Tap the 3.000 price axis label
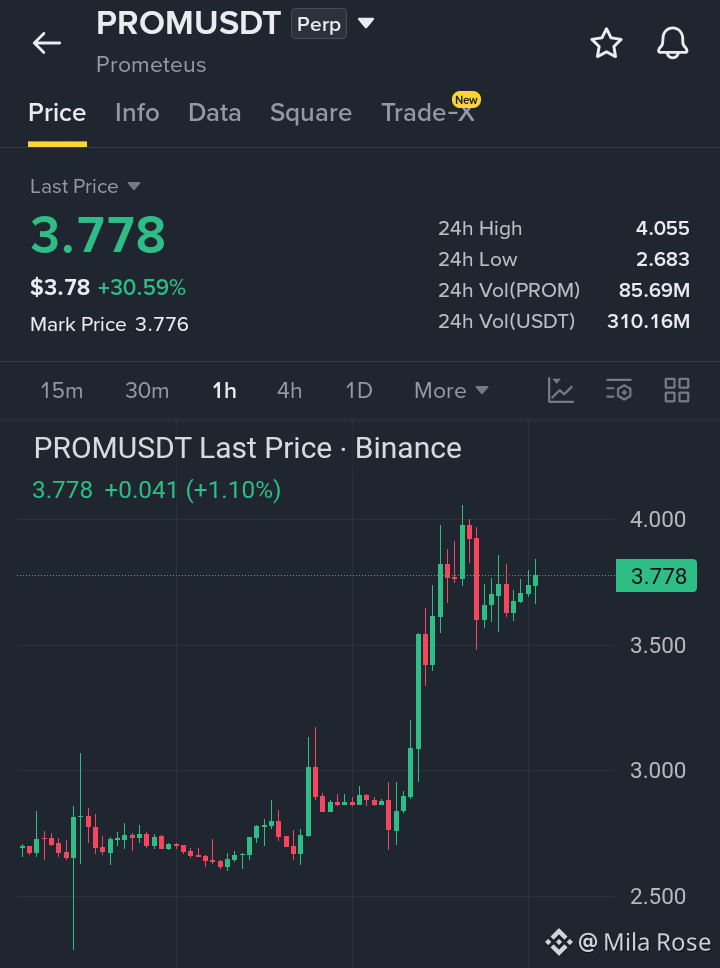This screenshot has height=968, width=720. [x=658, y=770]
